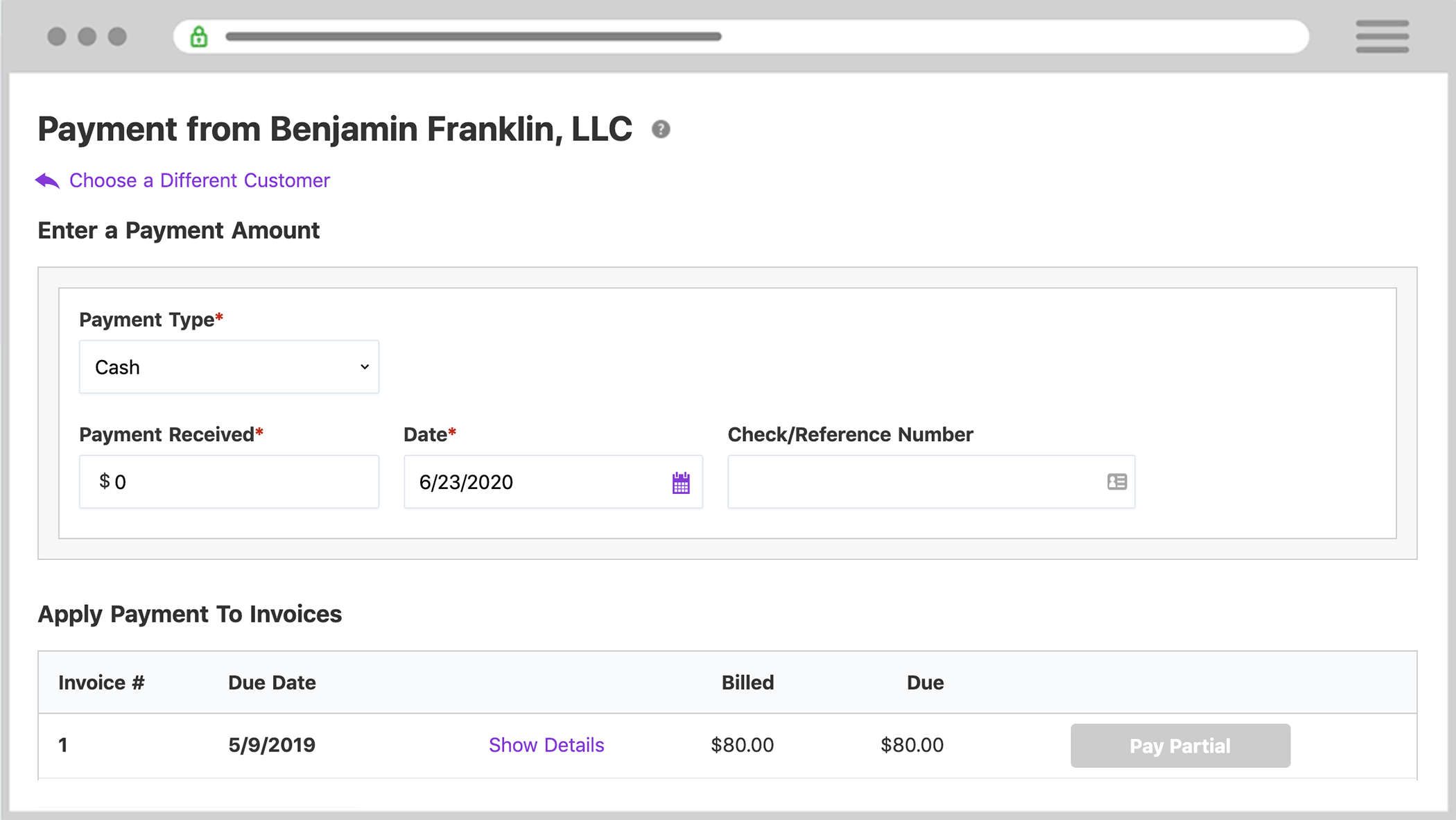
Task: Expand invoice 1 by clicking Show Details
Action: pos(546,744)
